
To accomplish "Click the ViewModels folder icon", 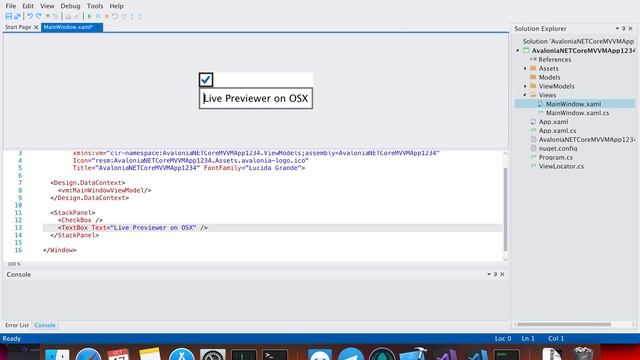I will pos(533,86).
